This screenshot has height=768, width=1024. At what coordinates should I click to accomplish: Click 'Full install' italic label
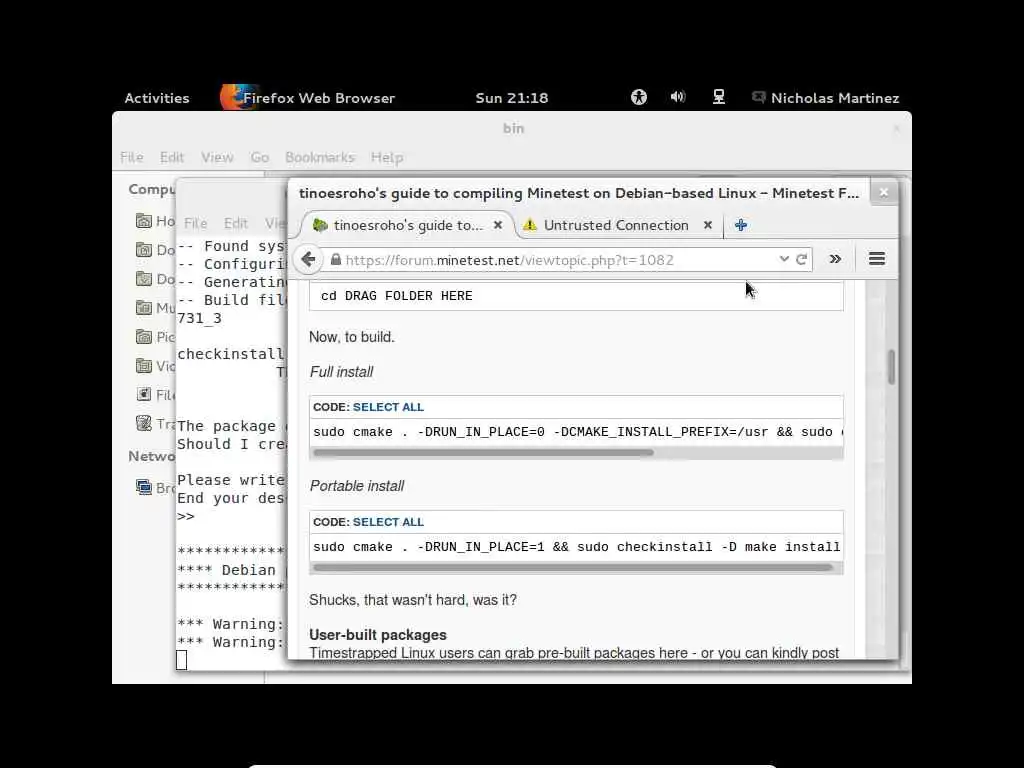coord(341,372)
